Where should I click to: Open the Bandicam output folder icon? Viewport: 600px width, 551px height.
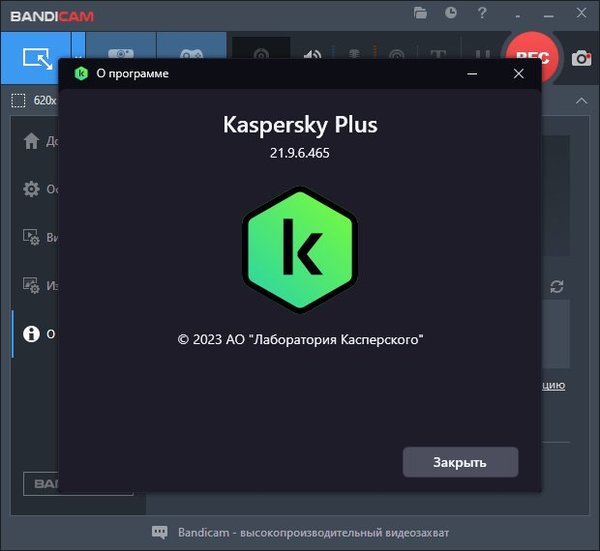pyautogui.click(x=421, y=13)
